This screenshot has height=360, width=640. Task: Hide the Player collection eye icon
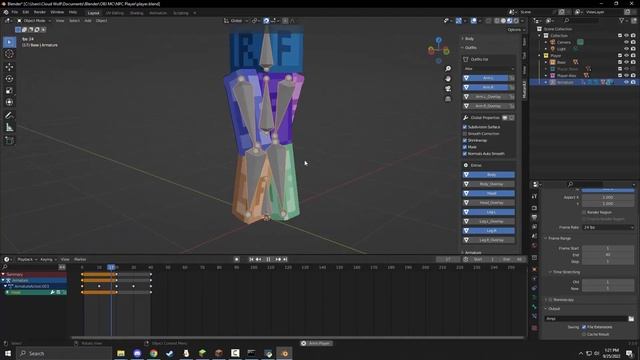coord(627,56)
